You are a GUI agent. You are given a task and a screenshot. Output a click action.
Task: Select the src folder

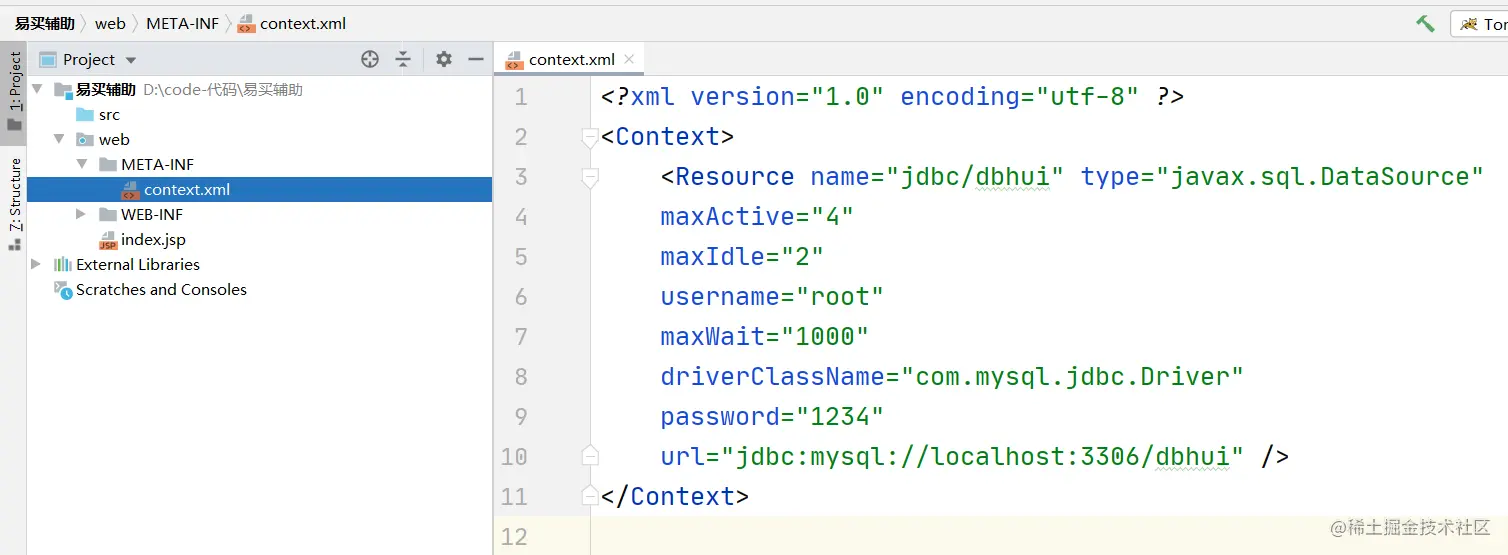point(108,115)
